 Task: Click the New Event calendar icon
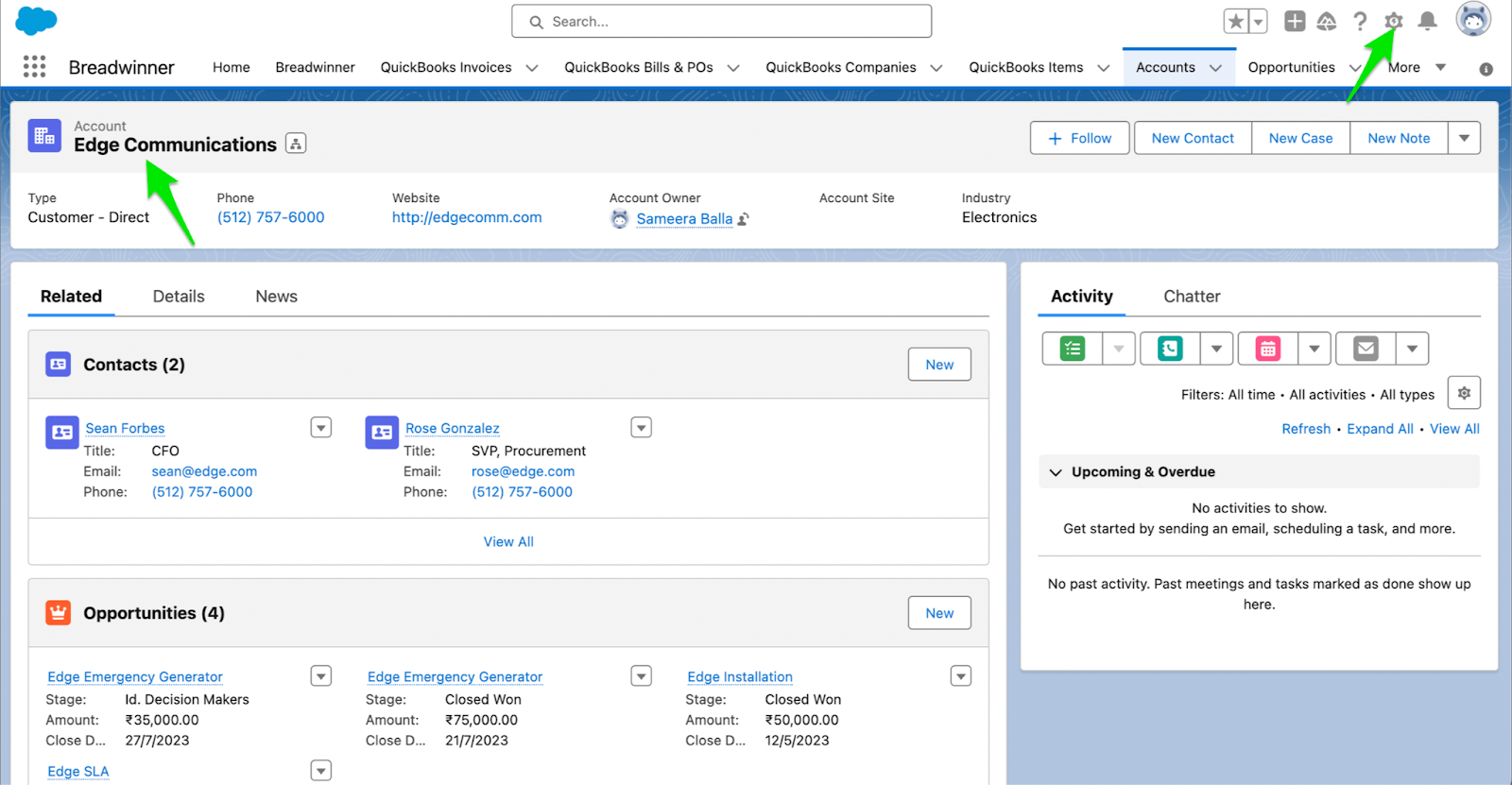1268,349
